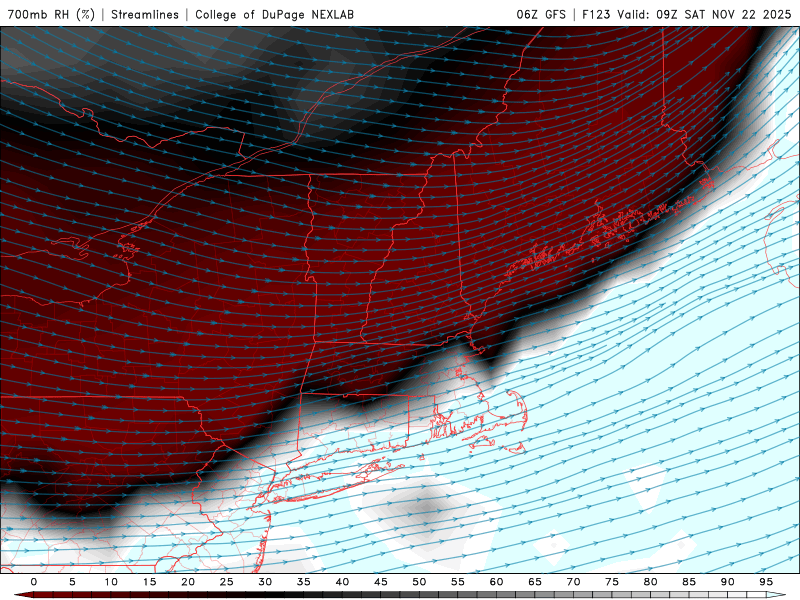Click the 50 value on the RH scale

click(419, 582)
